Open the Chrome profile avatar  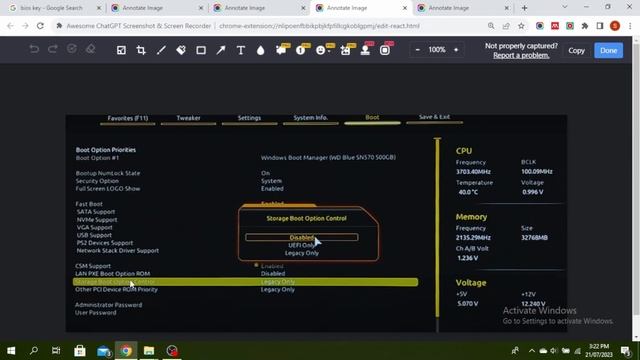tap(615, 26)
